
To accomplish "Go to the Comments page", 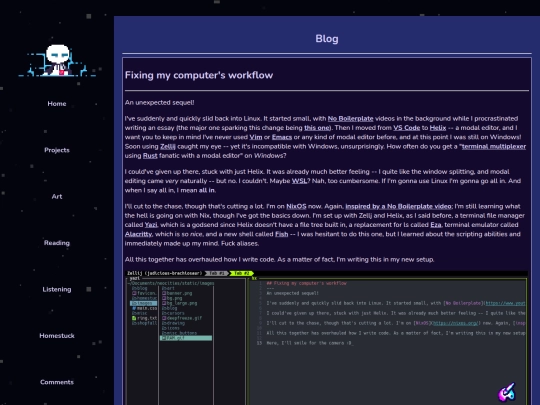I will 57,382.
